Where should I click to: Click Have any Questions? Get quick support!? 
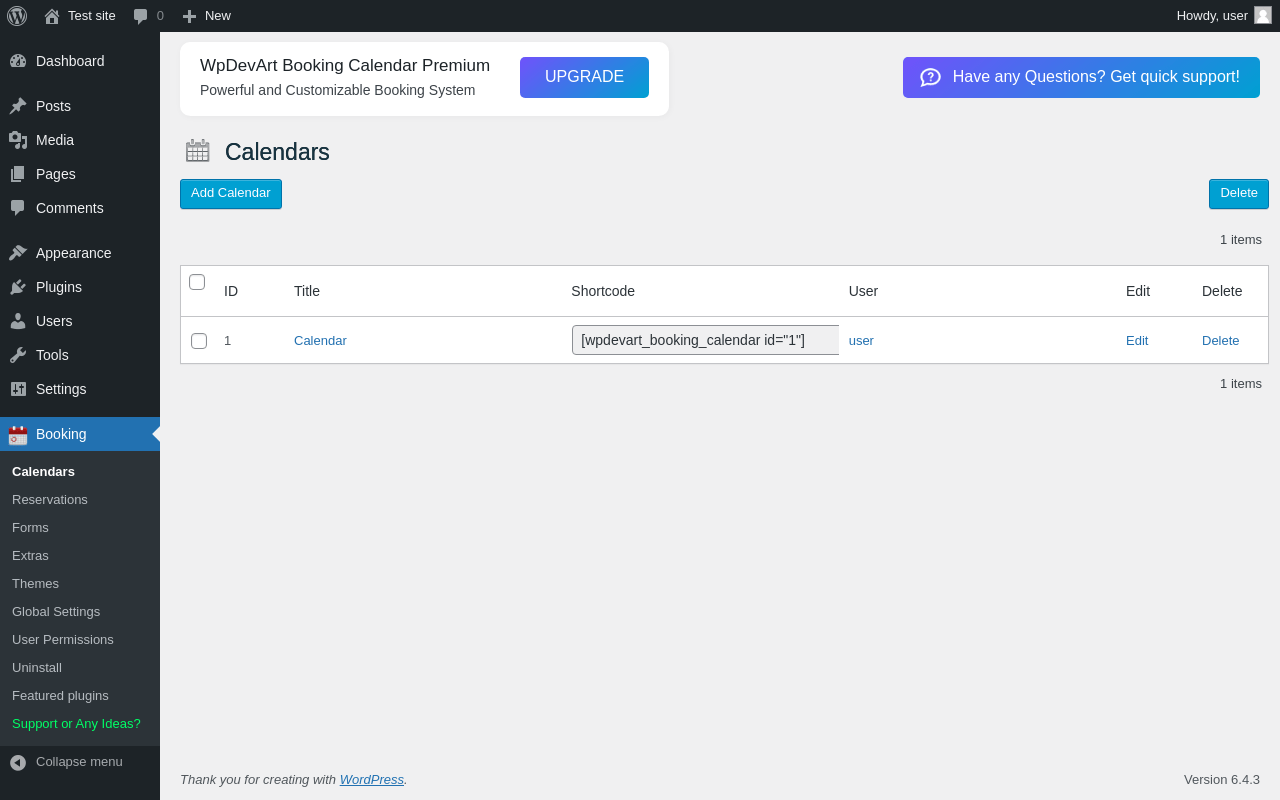(1081, 77)
